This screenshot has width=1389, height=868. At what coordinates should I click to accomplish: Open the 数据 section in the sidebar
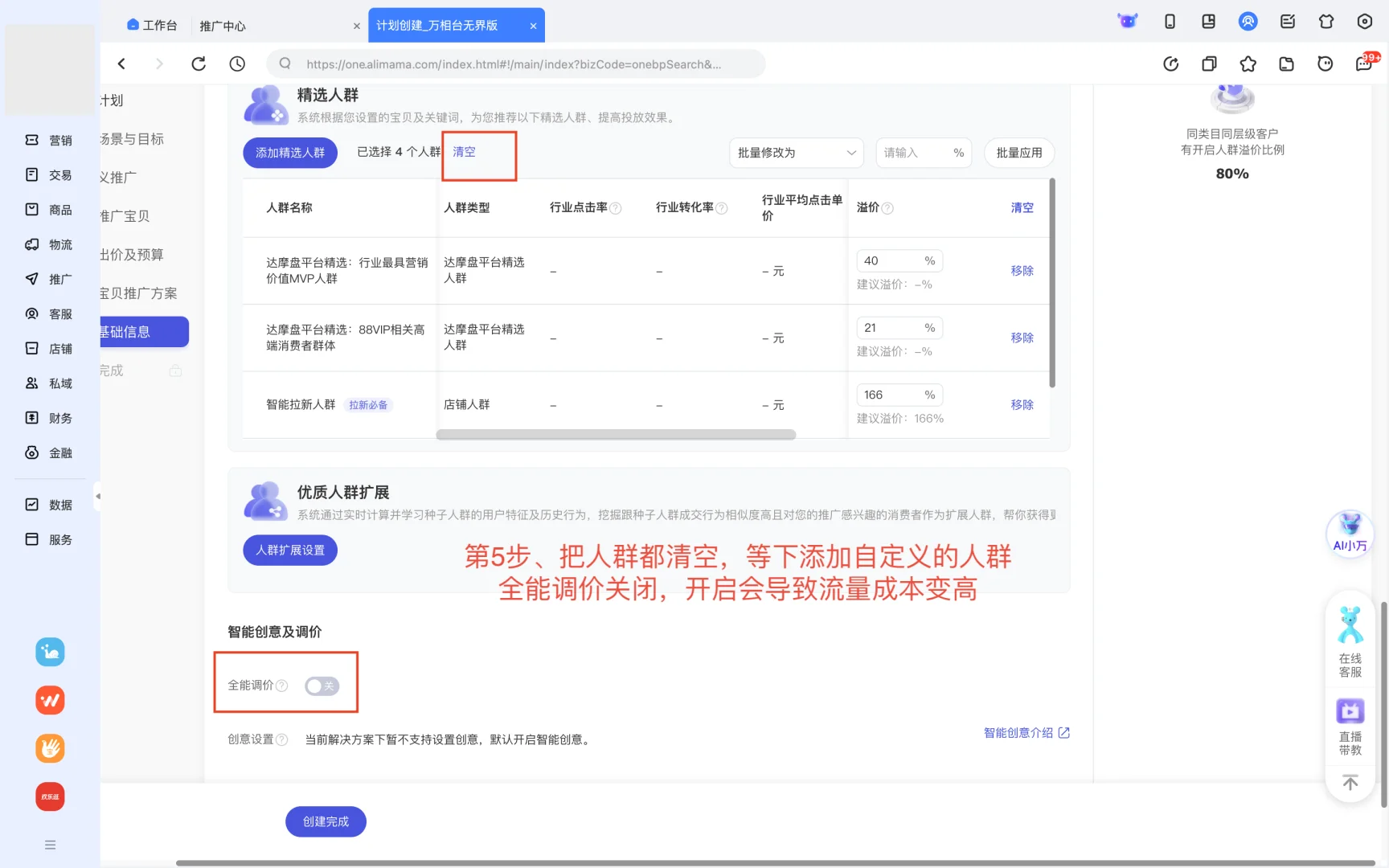coord(48,504)
